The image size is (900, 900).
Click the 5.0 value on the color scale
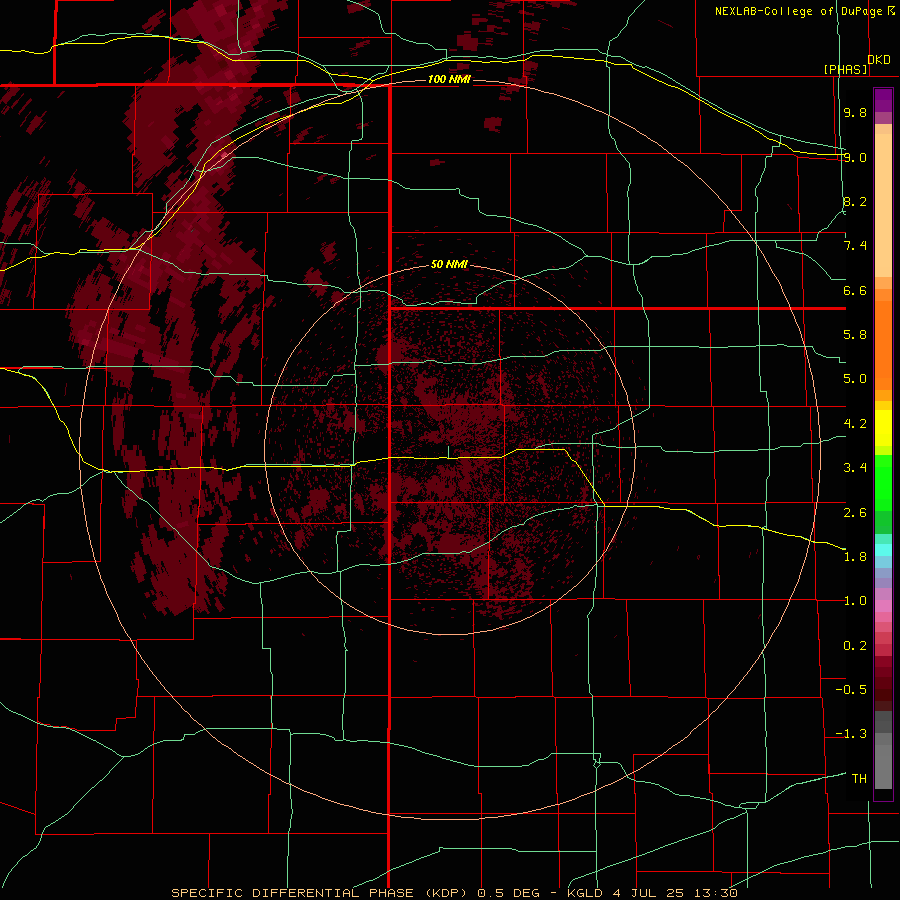[x=855, y=379]
